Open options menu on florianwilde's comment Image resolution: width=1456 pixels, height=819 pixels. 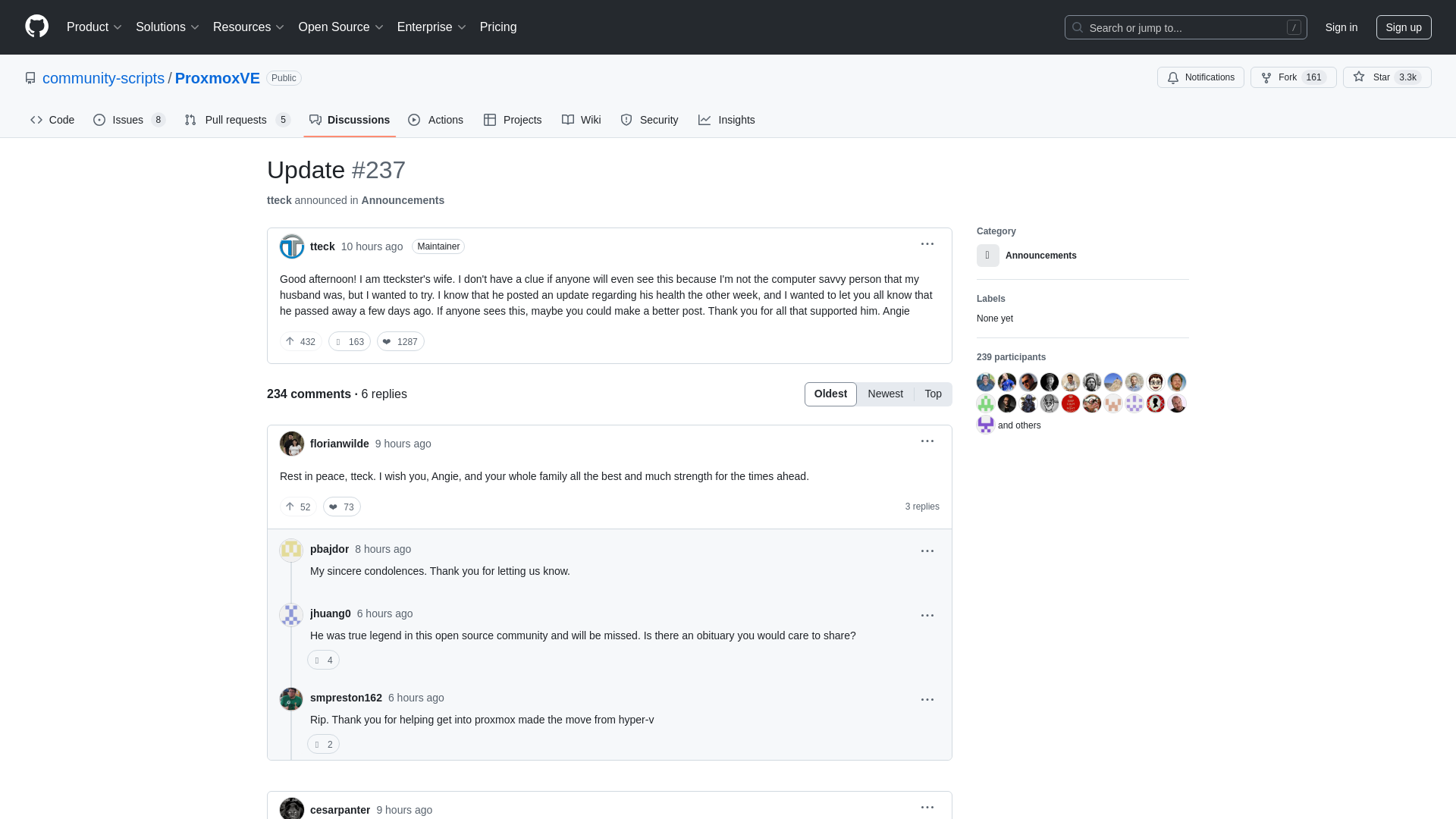(x=927, y=441)
